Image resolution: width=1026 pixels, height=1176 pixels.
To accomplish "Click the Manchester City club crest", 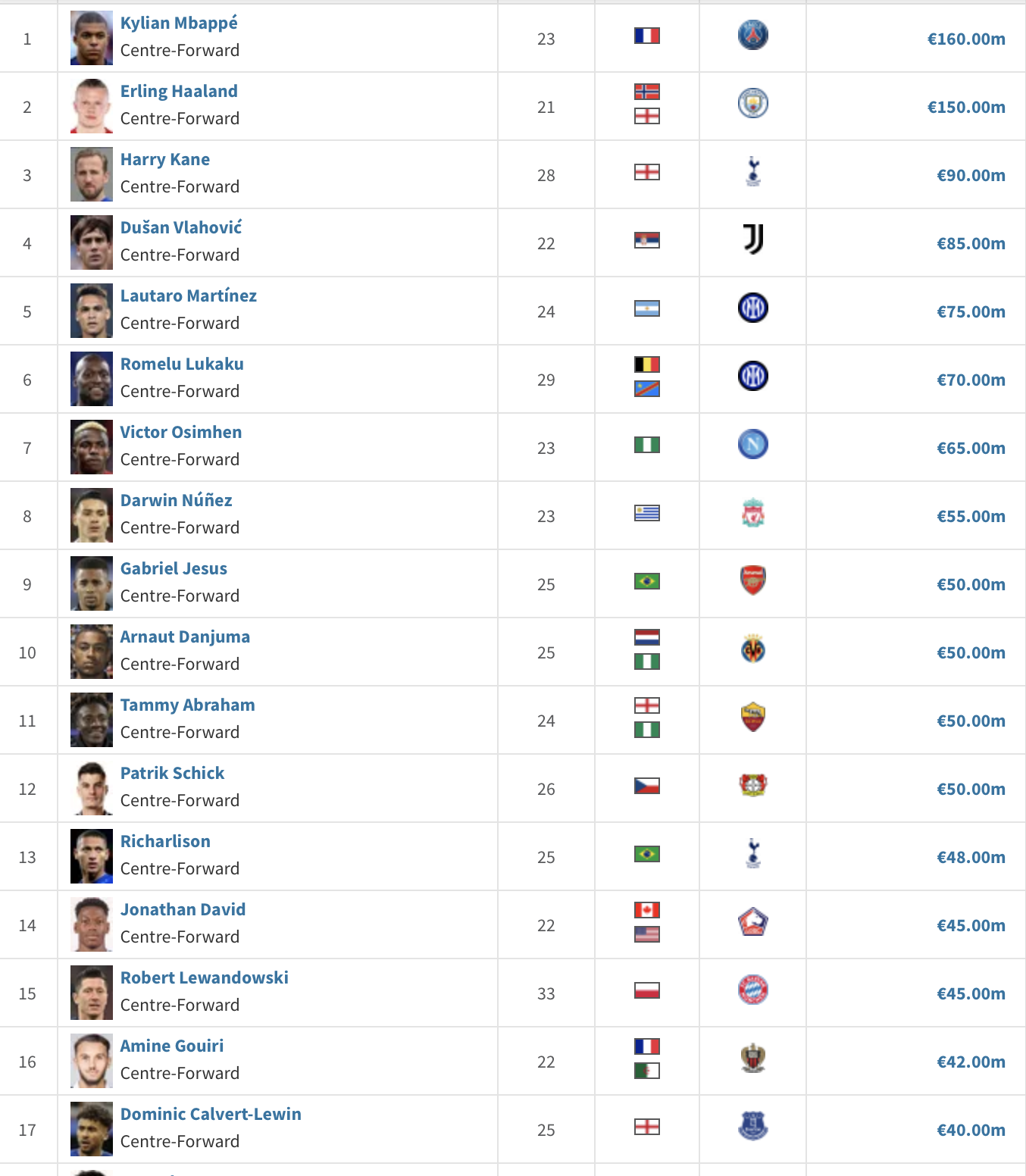I will (752, 103).
